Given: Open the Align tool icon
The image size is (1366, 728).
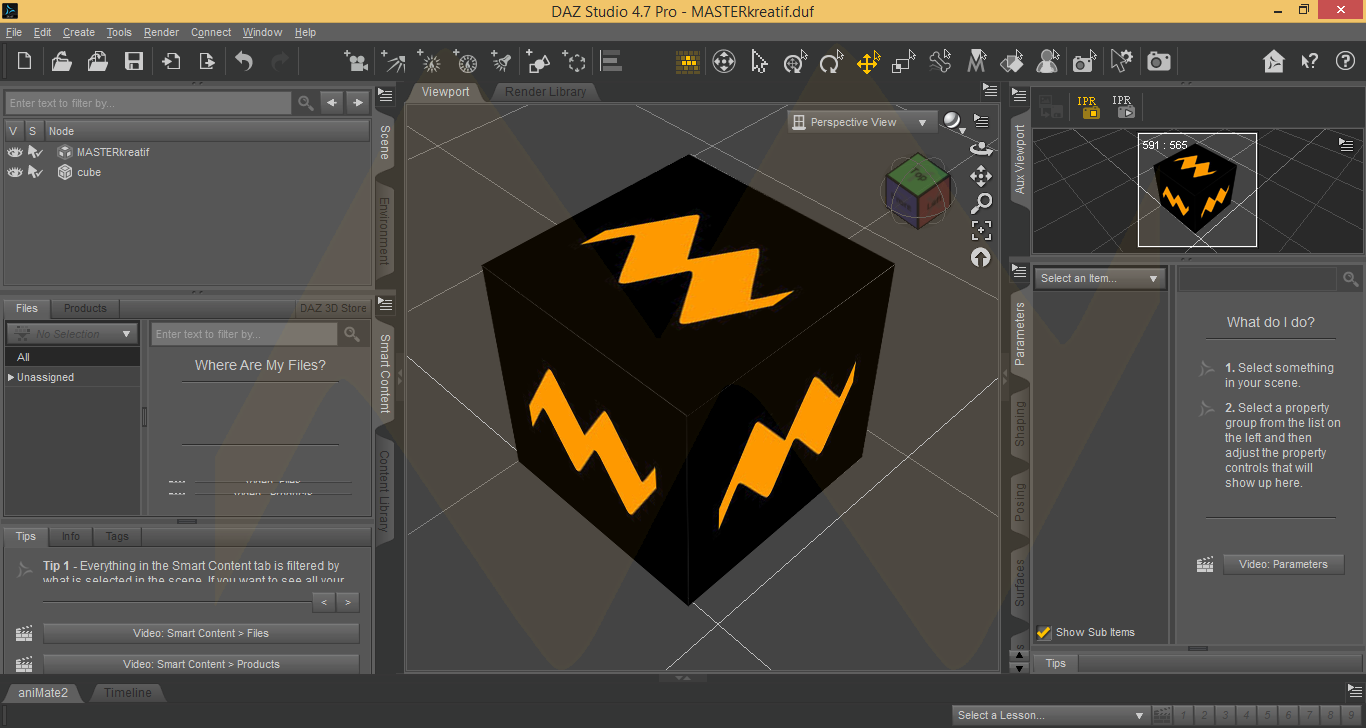Looking at the screenshot, I should (x=611, y=62).
